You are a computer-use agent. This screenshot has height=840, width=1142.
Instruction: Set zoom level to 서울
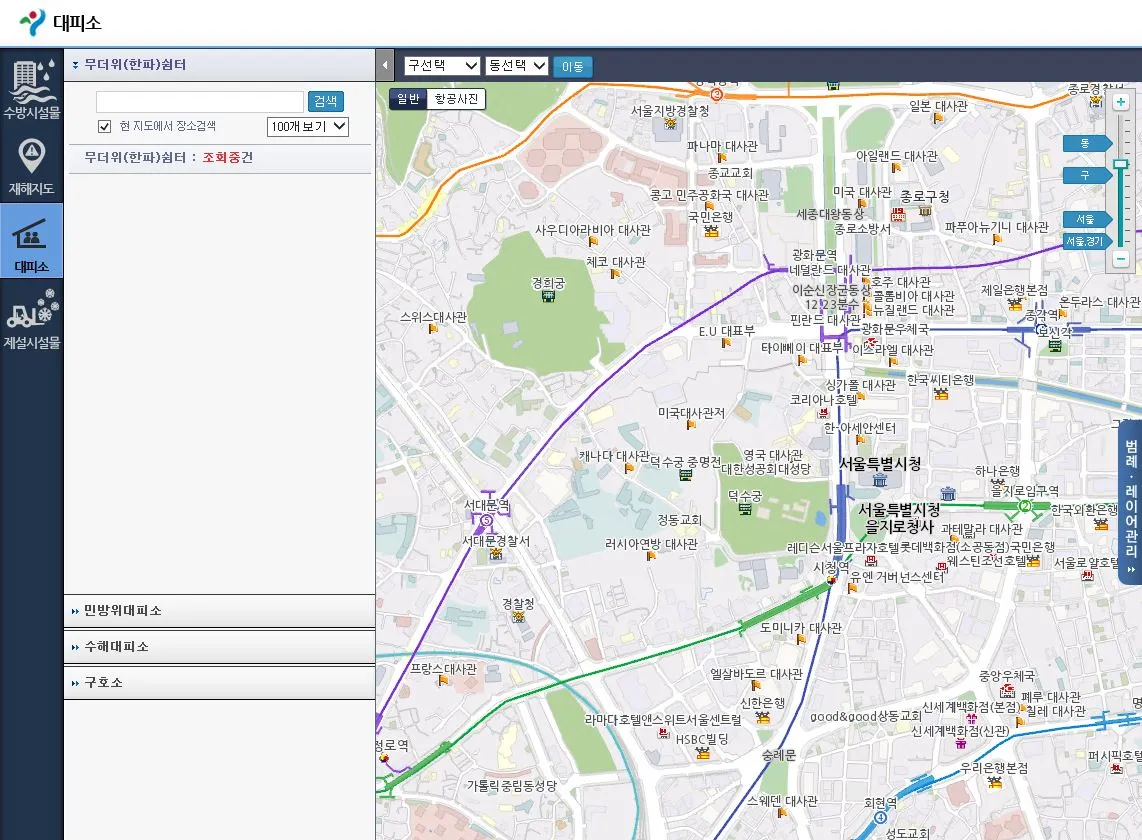coord(1086,219)
